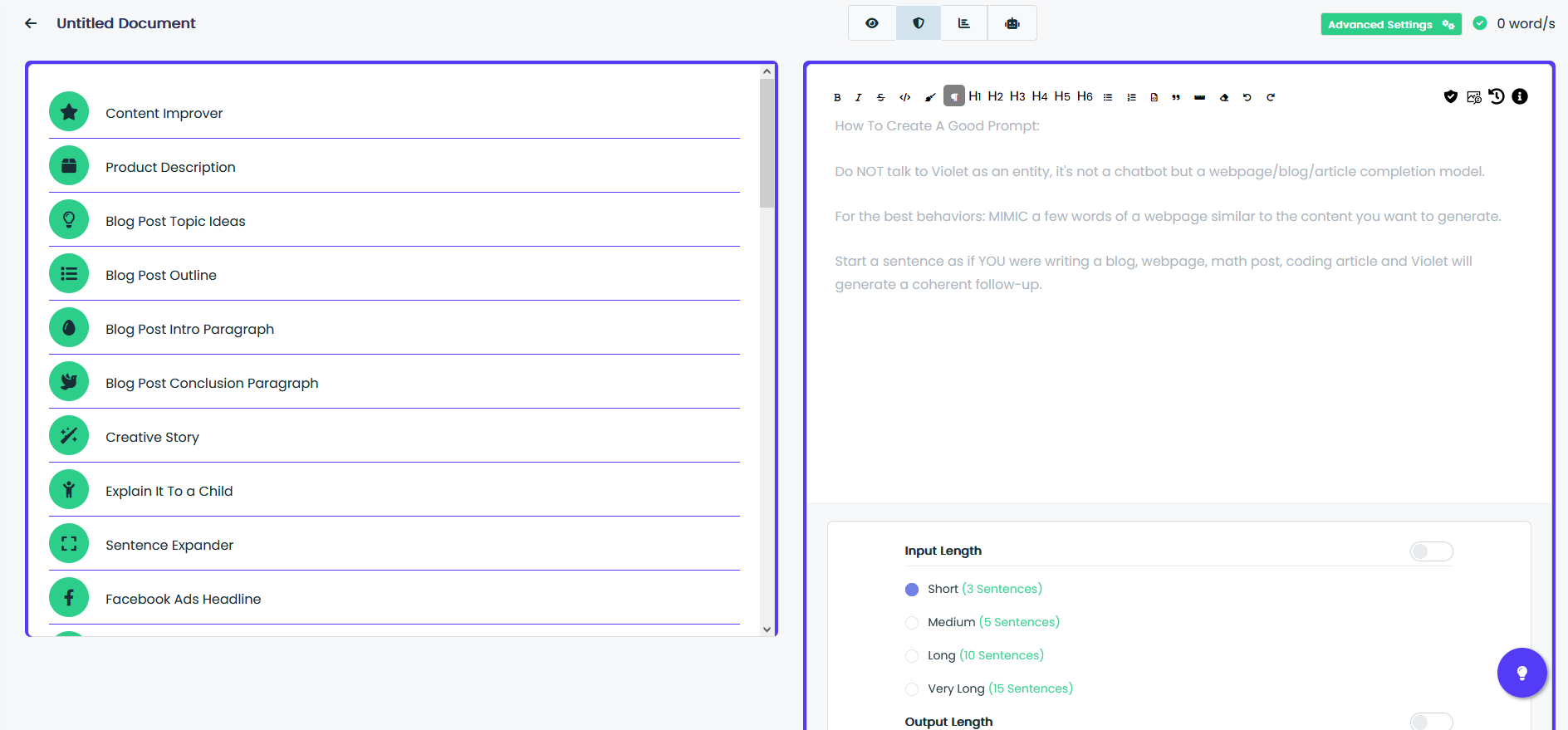Screen dimensions: 1568x730
Task: Select the paragraph format button
Action: coord(954,96)
